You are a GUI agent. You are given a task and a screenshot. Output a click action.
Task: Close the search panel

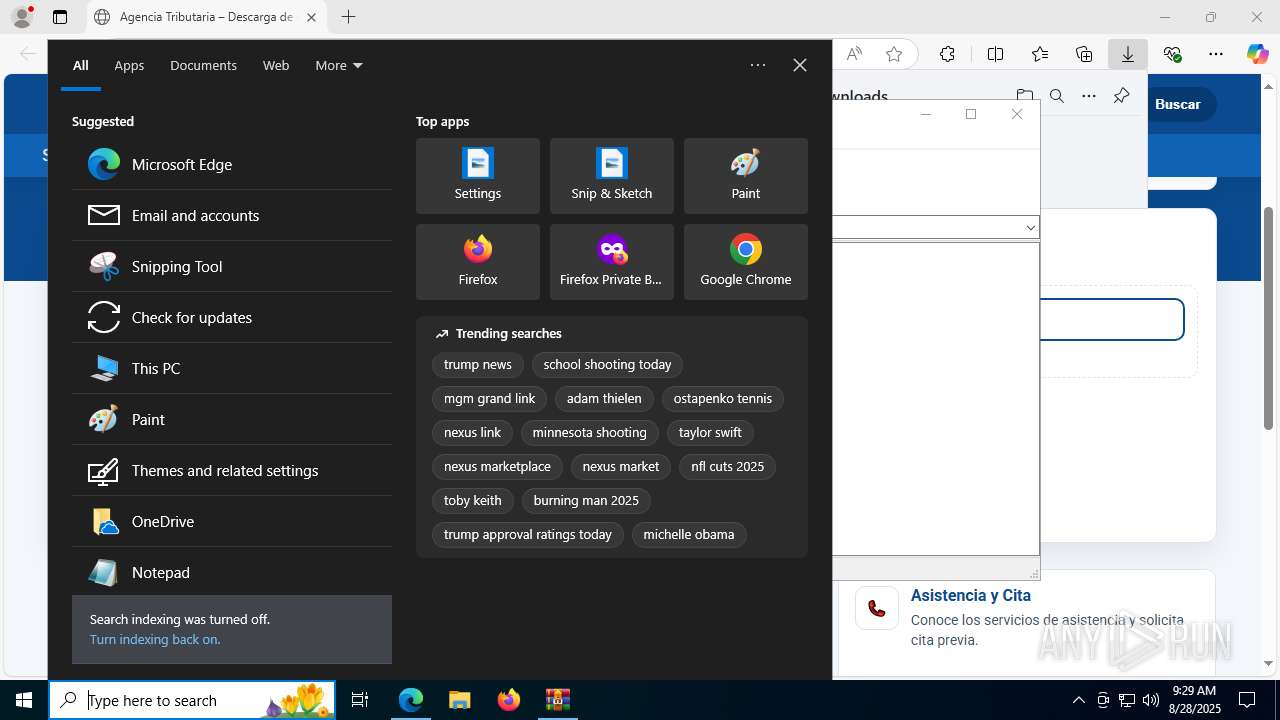click(x=800, y=65)
